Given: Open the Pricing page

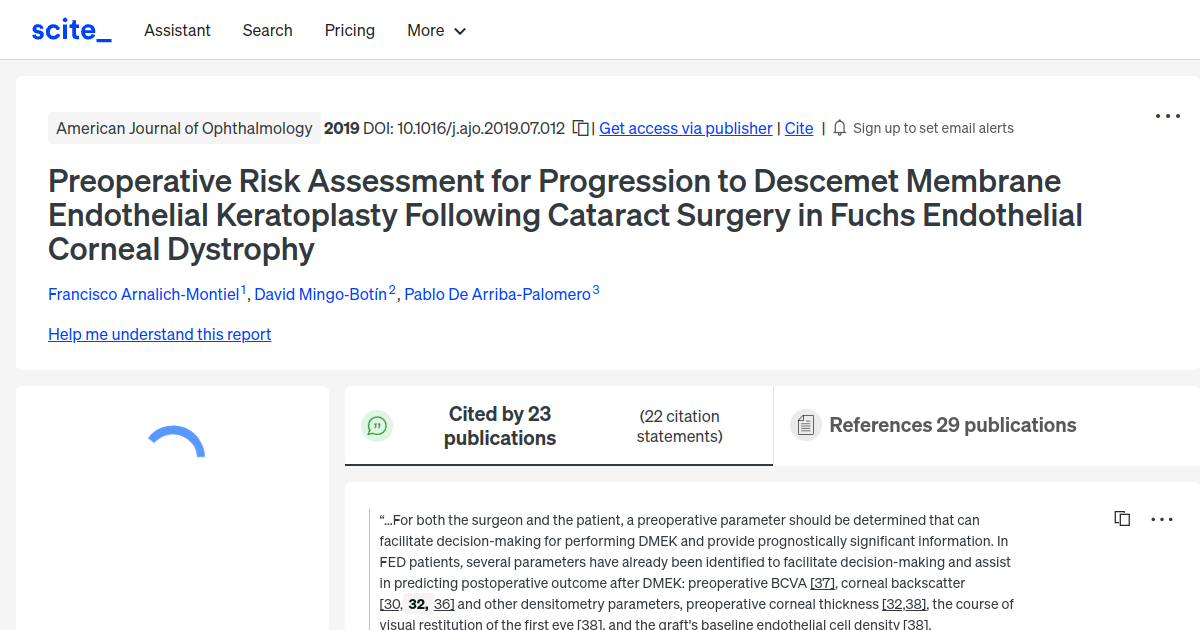Looking at the screenshot, I should pos(350,30).
